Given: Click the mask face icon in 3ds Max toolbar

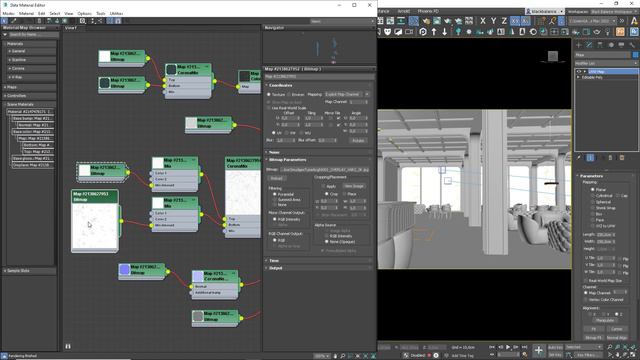Looking at the screenshot, I should pyautogui.click(x=387, y=32).
